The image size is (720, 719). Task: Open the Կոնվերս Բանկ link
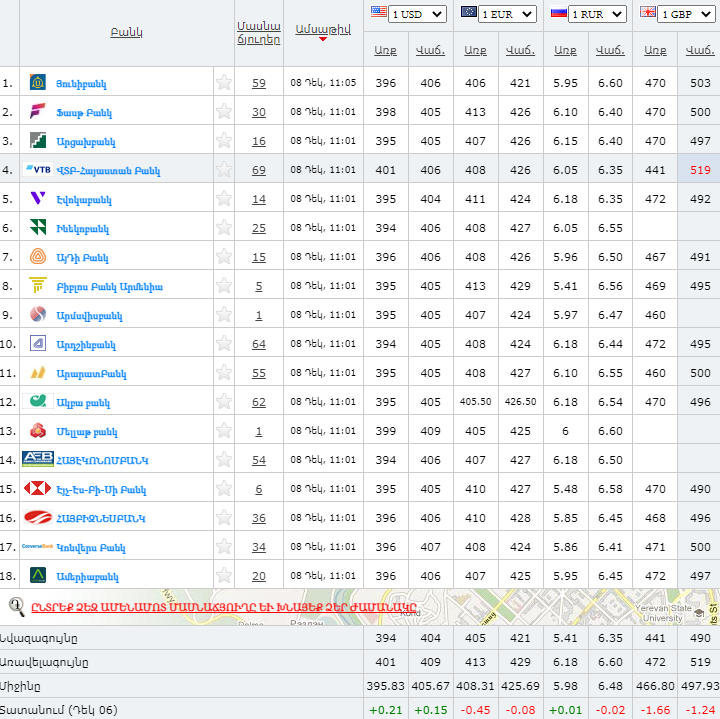tap(90, 548)
